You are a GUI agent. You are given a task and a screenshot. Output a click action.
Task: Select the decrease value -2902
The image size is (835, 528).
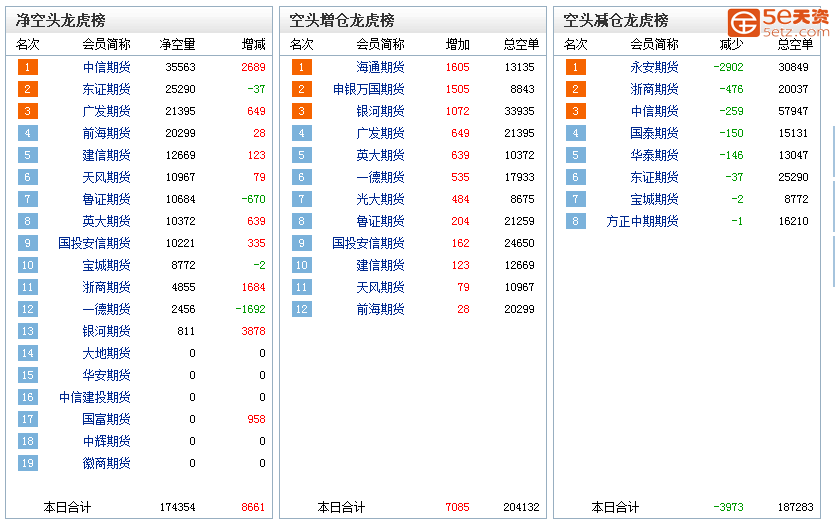728,67
